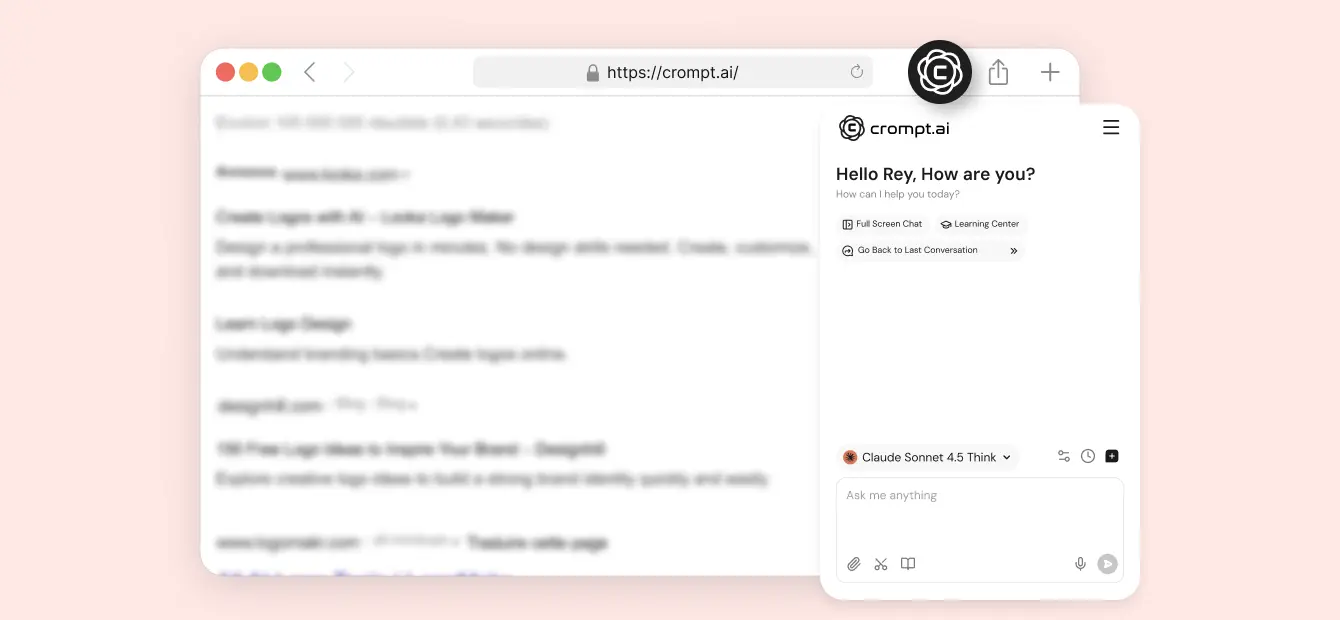Click the paperclip attach file icon
This screenshot has height=620, width=1340.
pos(854,564)
